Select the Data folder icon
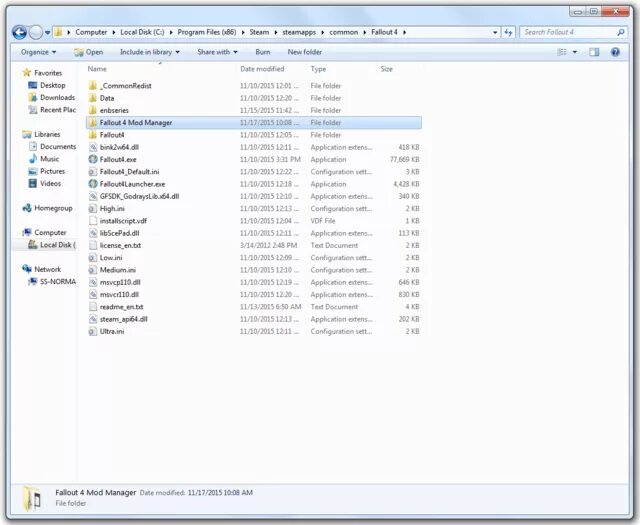The image size is (640, 525). pos(93,98)
